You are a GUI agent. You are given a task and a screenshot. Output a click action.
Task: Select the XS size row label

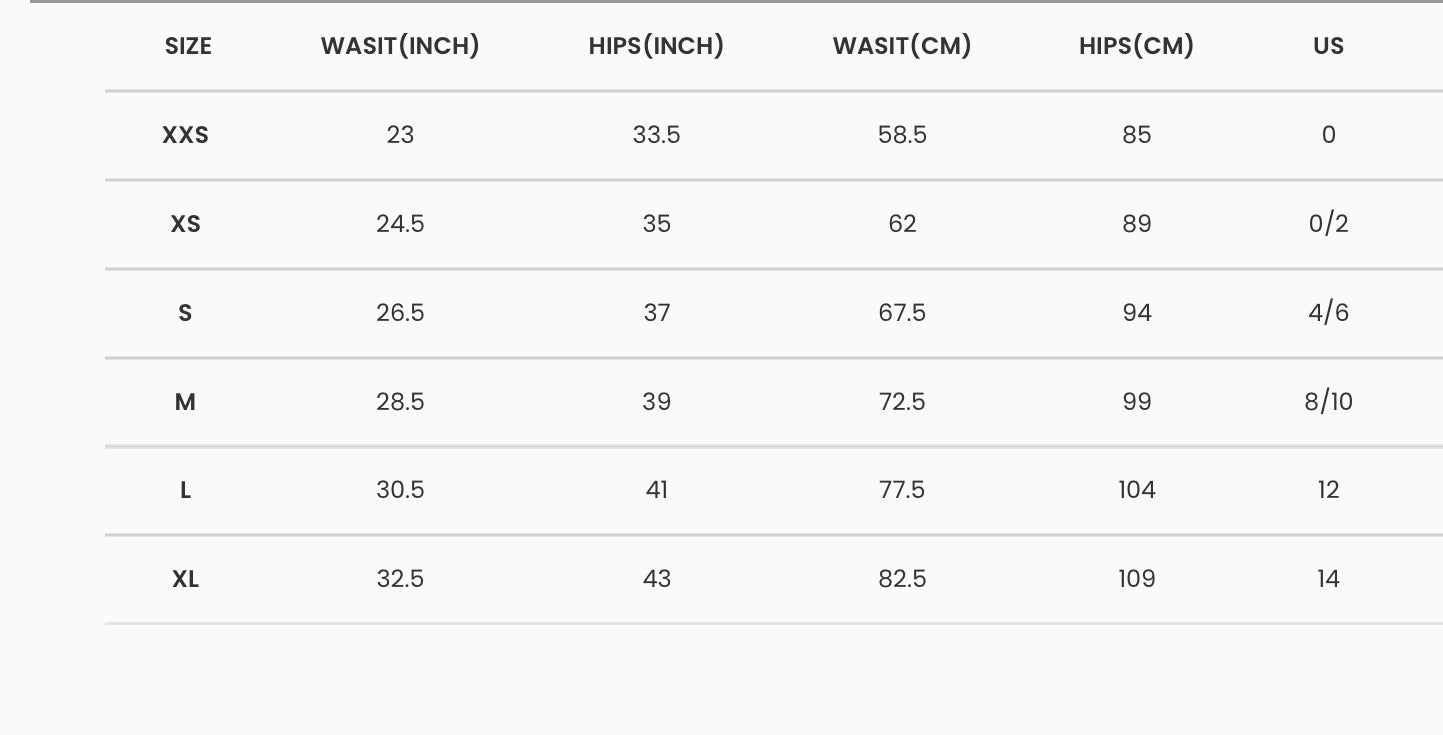coord(185,224)
